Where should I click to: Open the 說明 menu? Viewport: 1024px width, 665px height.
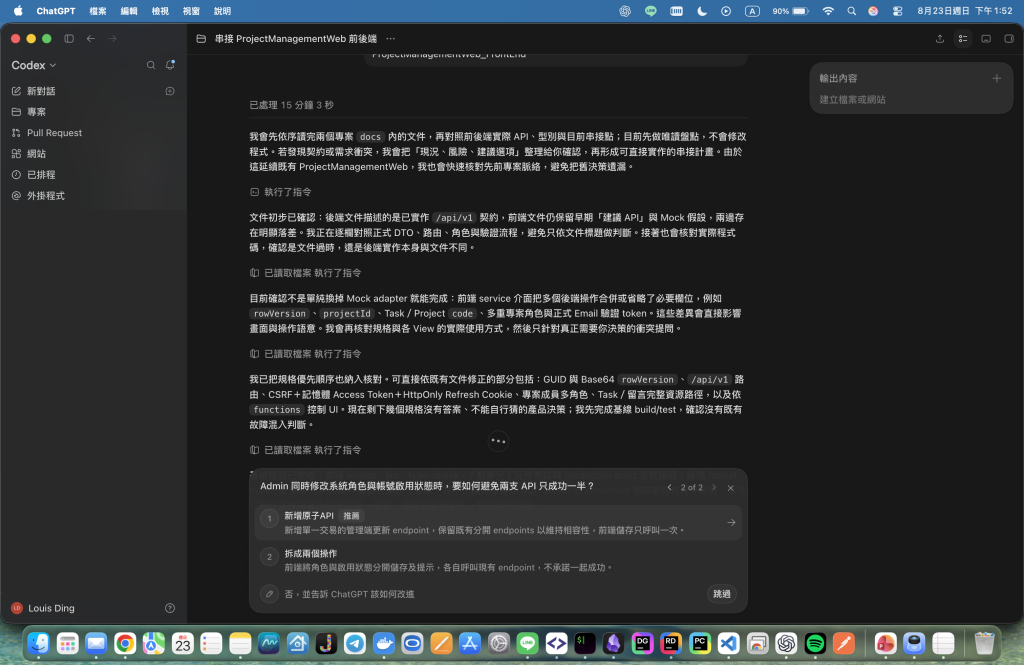(x=222, y=11)
